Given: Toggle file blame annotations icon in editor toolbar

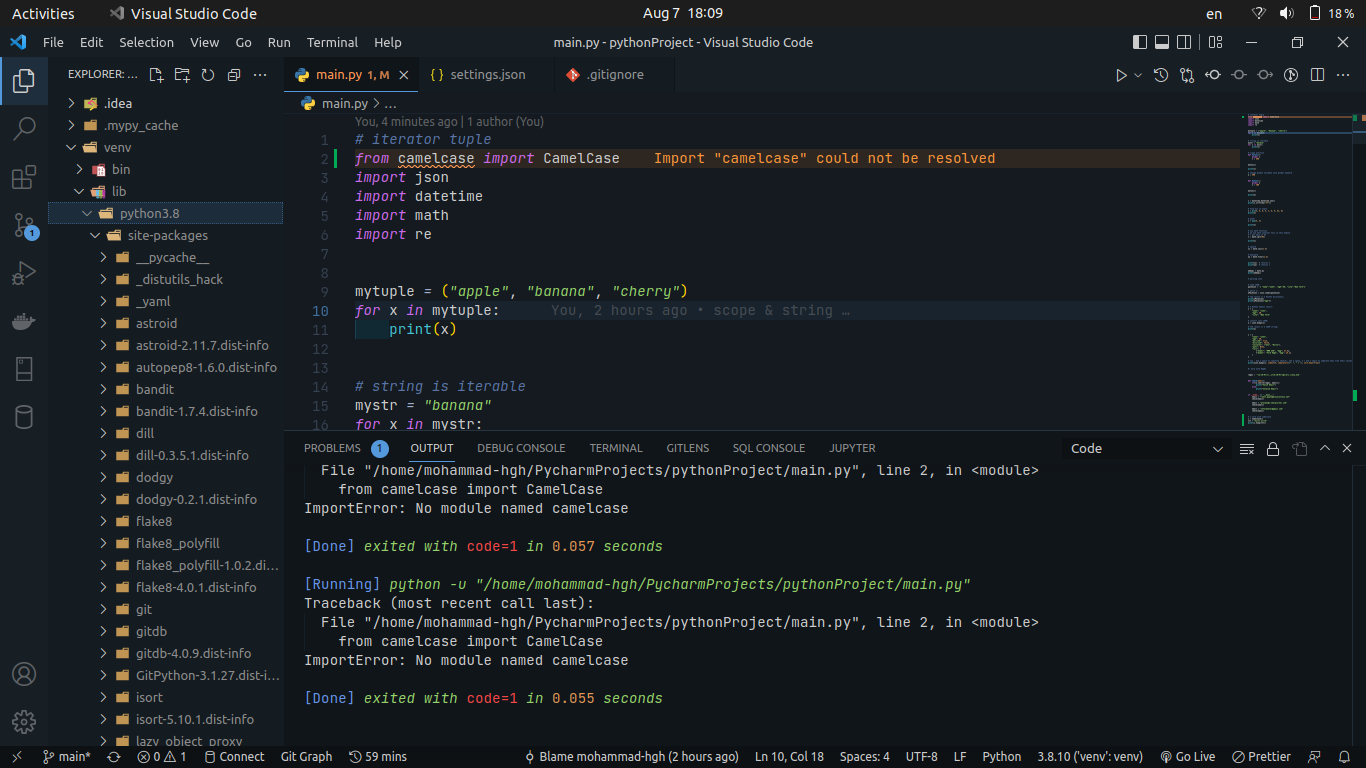Looking at the screenshot, I should (x=1291, y=75).
